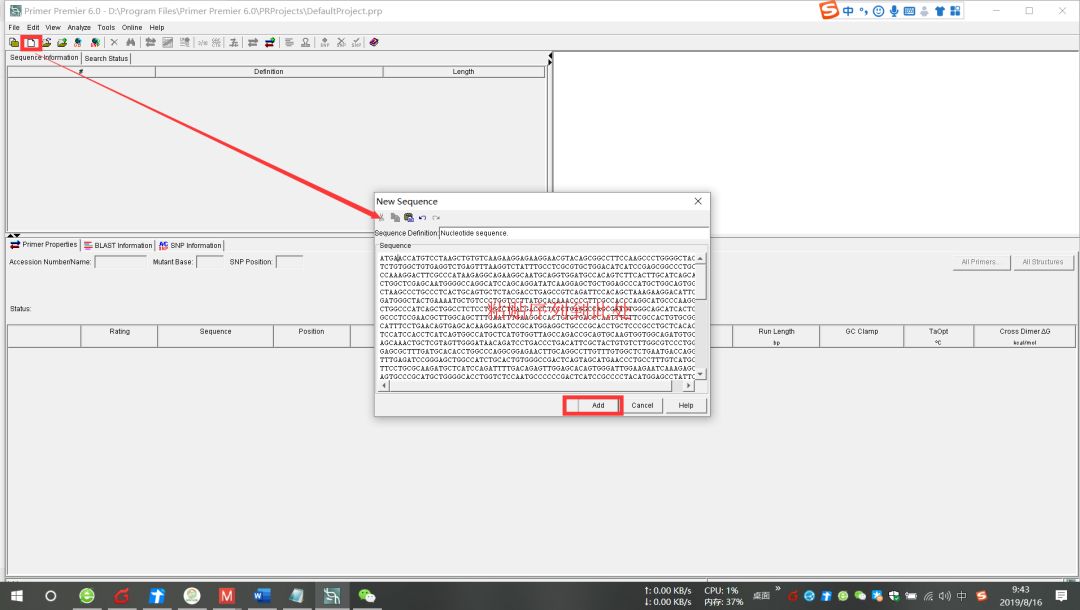Click the purple book toolbar icon
The height and width of the screenshot is (610, 1080).
[373, 43]
